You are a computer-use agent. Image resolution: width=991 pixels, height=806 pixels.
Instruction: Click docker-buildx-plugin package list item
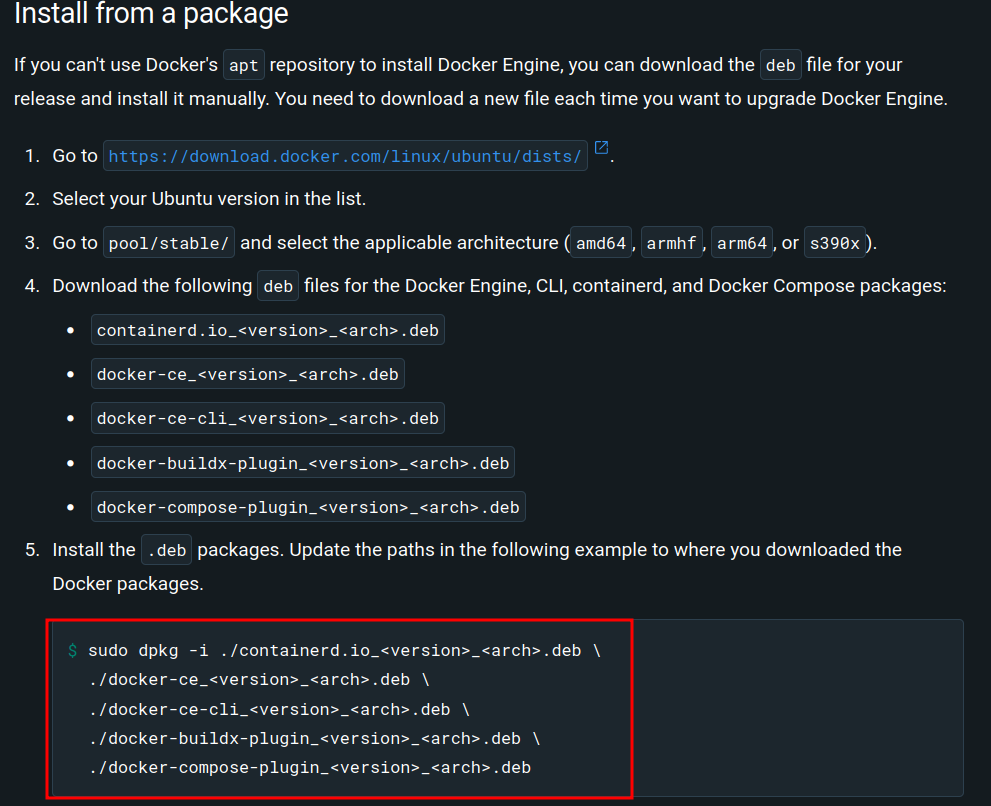303,463
